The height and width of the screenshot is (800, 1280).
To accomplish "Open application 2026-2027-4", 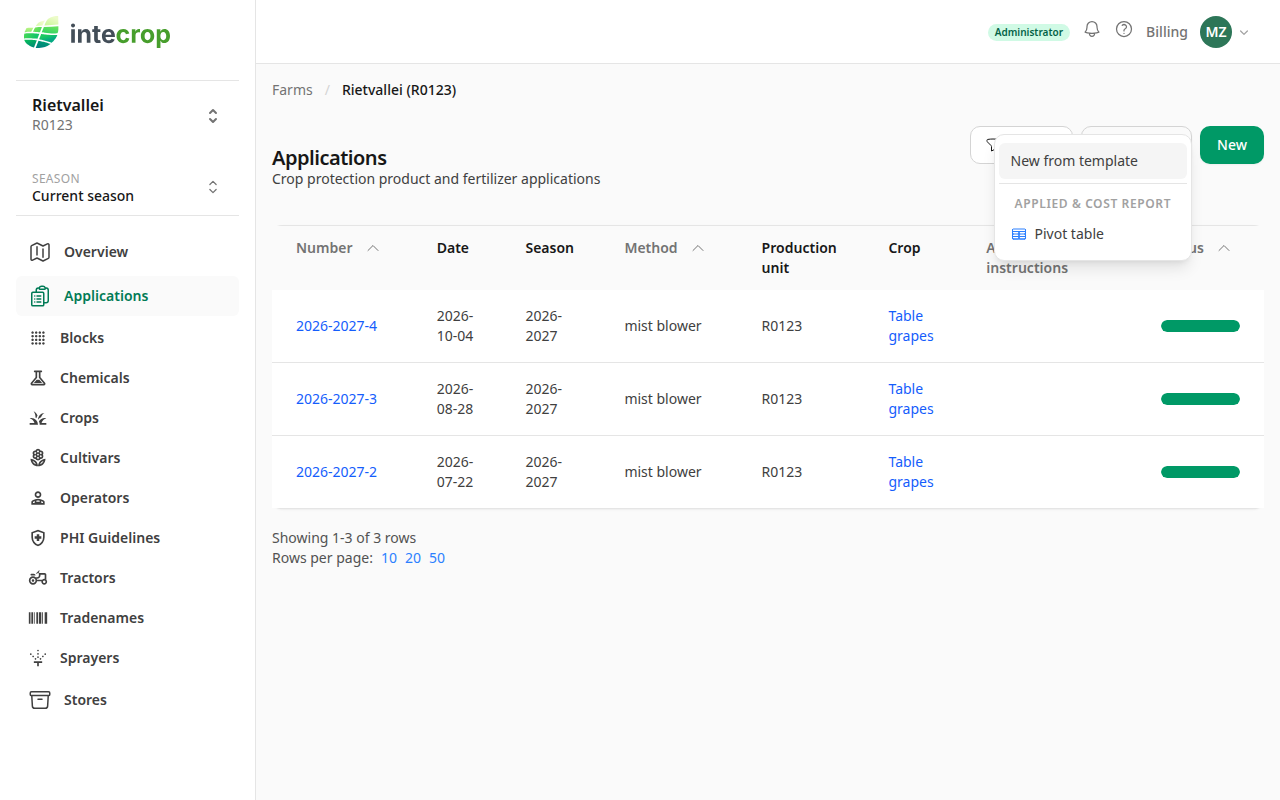I will pos(336,326).
